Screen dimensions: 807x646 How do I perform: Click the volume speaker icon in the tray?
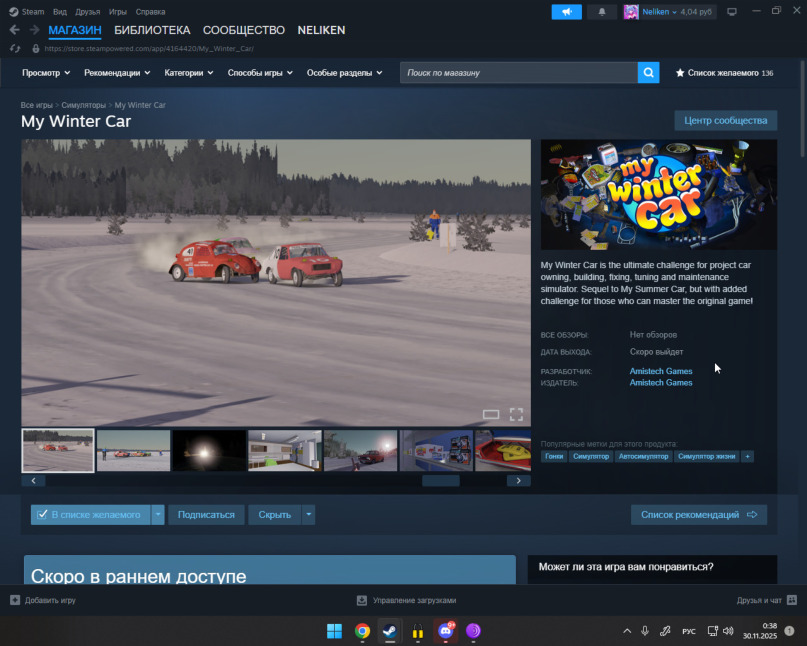click(x=728, y=631)
